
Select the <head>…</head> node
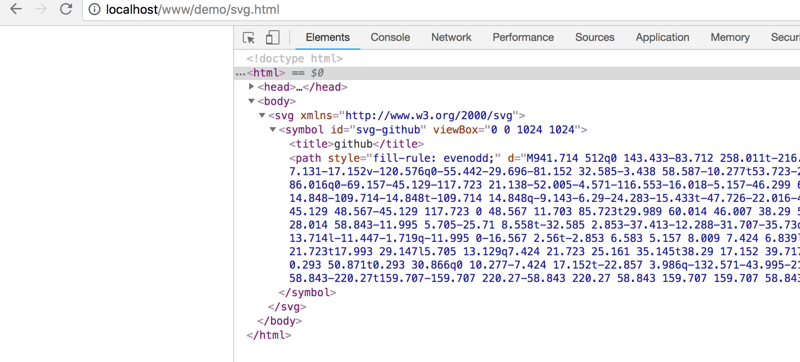coord(303,87)
